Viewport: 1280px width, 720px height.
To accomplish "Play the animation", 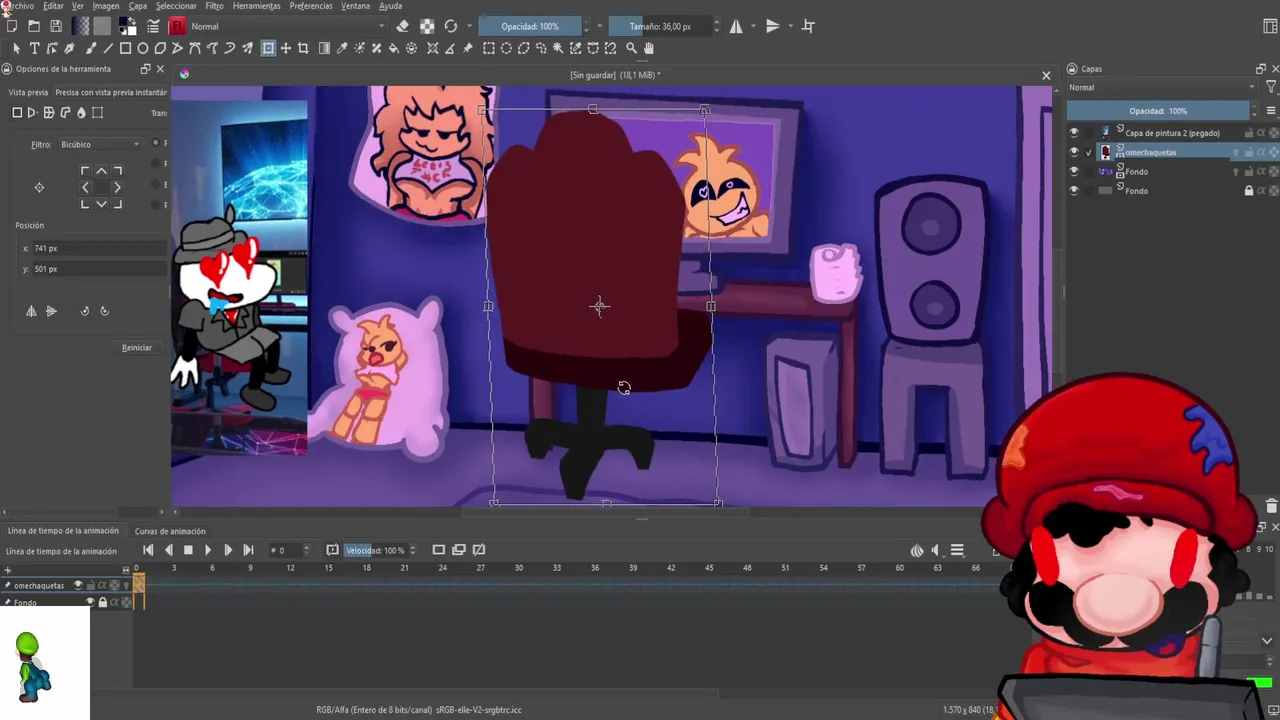I will click(x=208, y=550).
